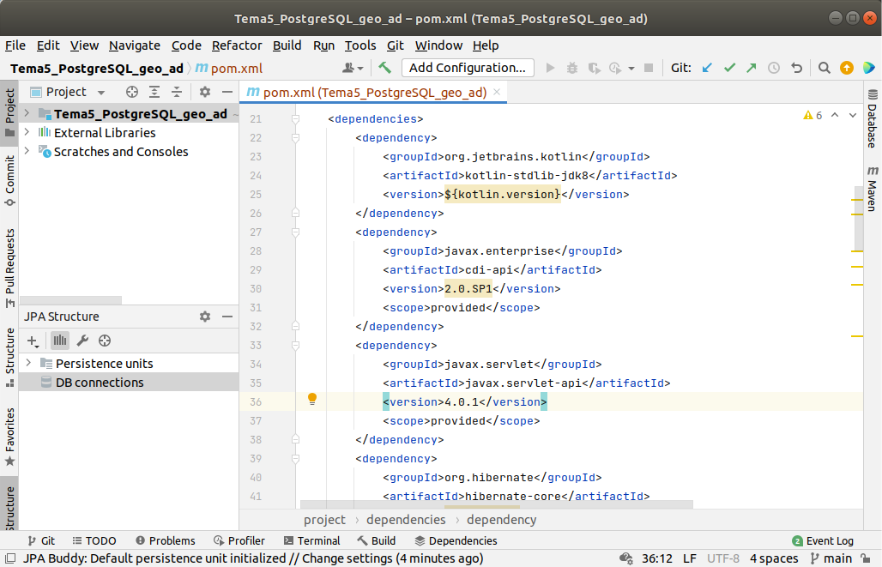Click Git Push arrow icon
Viewport: 882px width, 567px height.
click(x=752, y=68)
